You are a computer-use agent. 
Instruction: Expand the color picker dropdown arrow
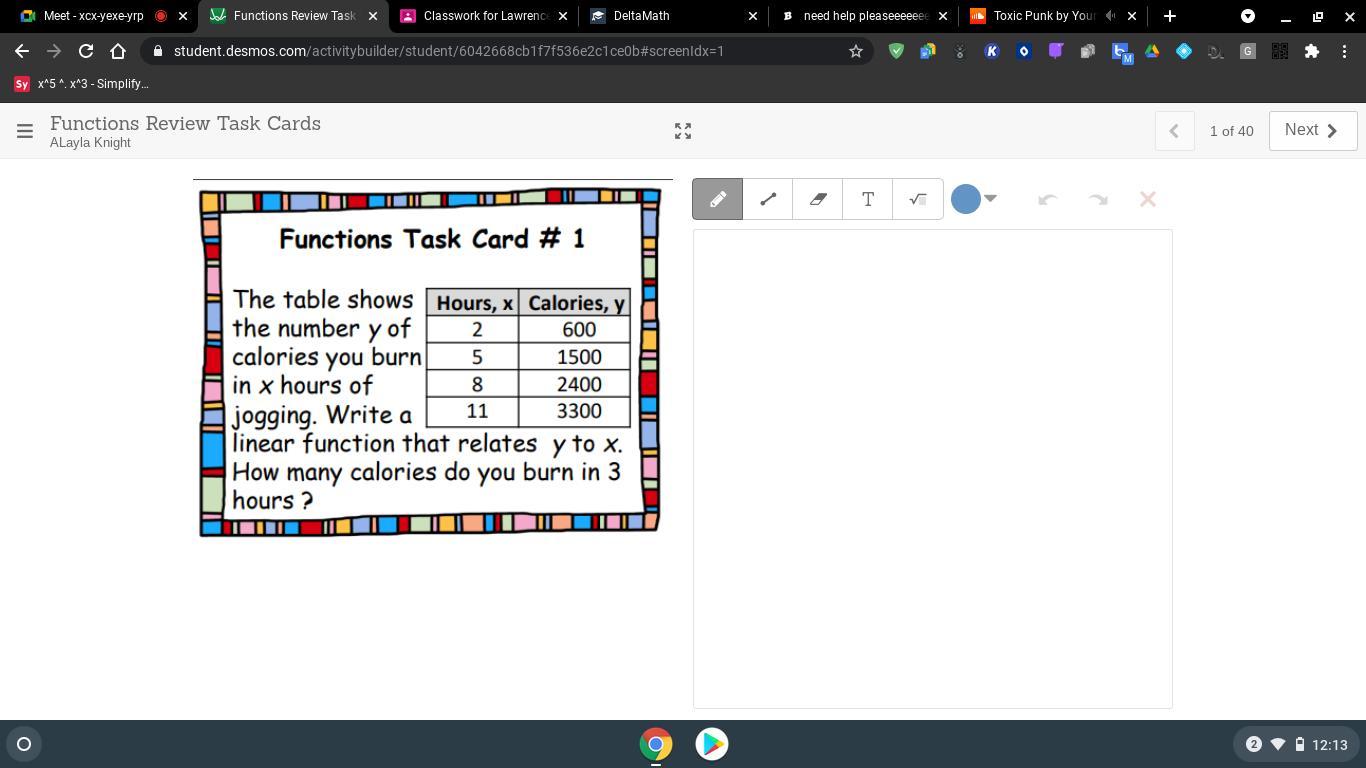click(990, 198)
